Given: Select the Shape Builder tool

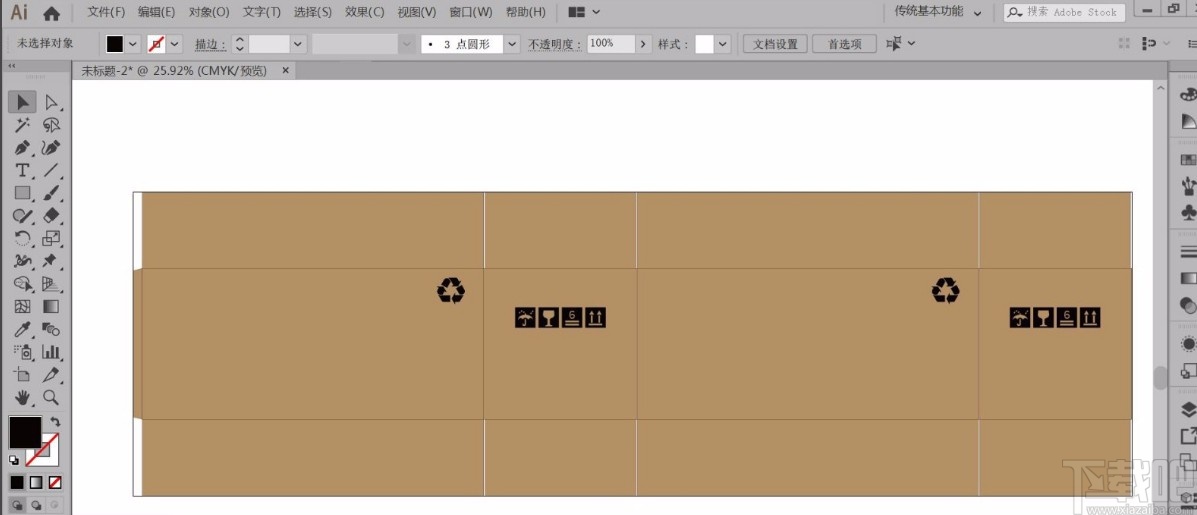Looking at the screenshot, I should [22, 284].
